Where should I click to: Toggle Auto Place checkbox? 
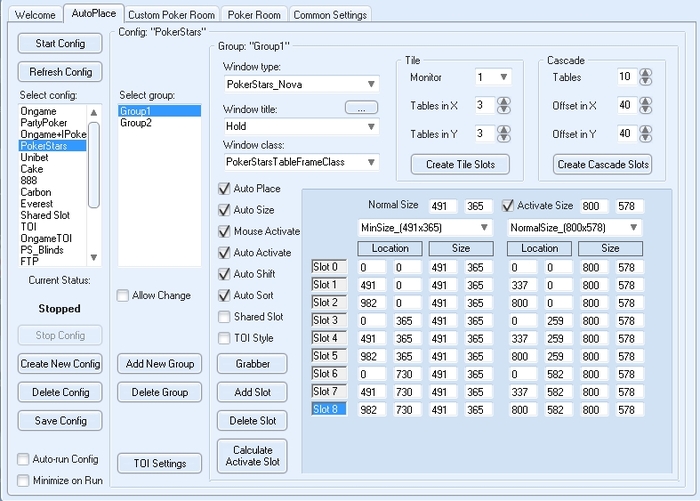[x=224, y=188]
